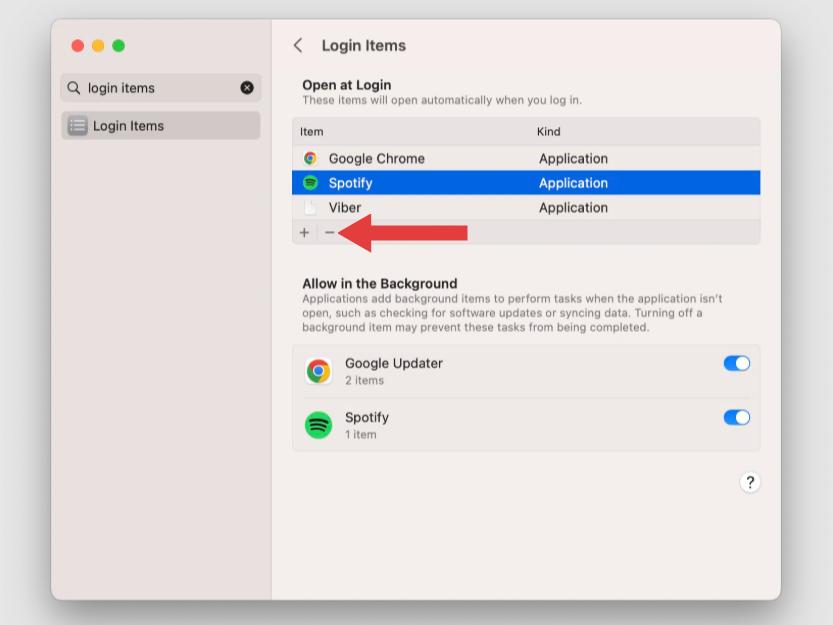
Task: Sort by the Item column header
Action: [x=311, y=132]
